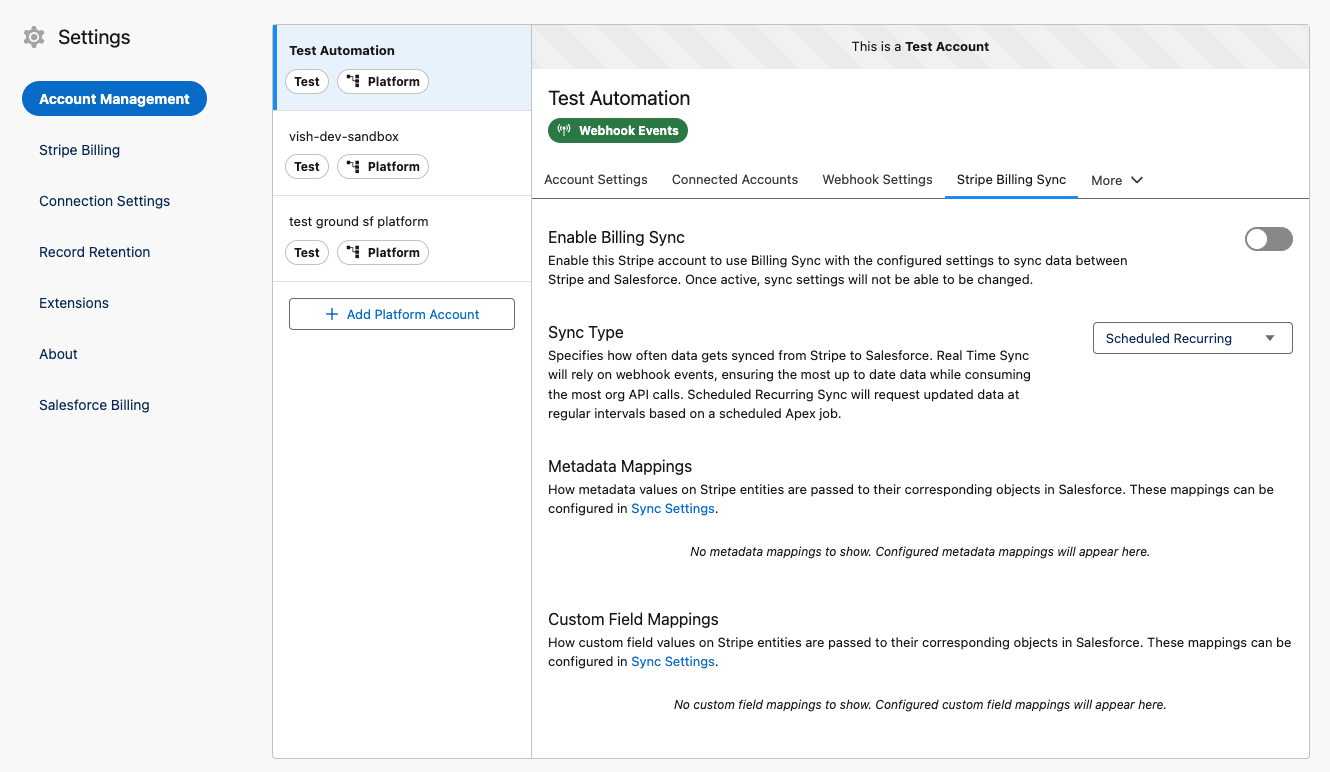This screenshot has width=1330, height=772.
Task: Click Platform badge icon under test ground sf platform
Action: tap(353, 253)
